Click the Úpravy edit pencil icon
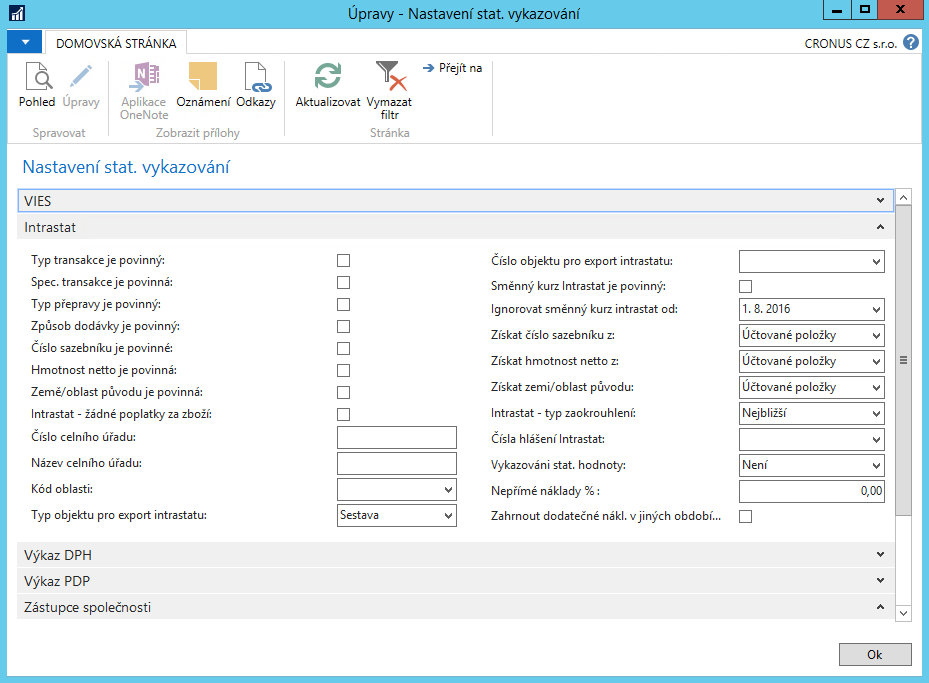 81,85
